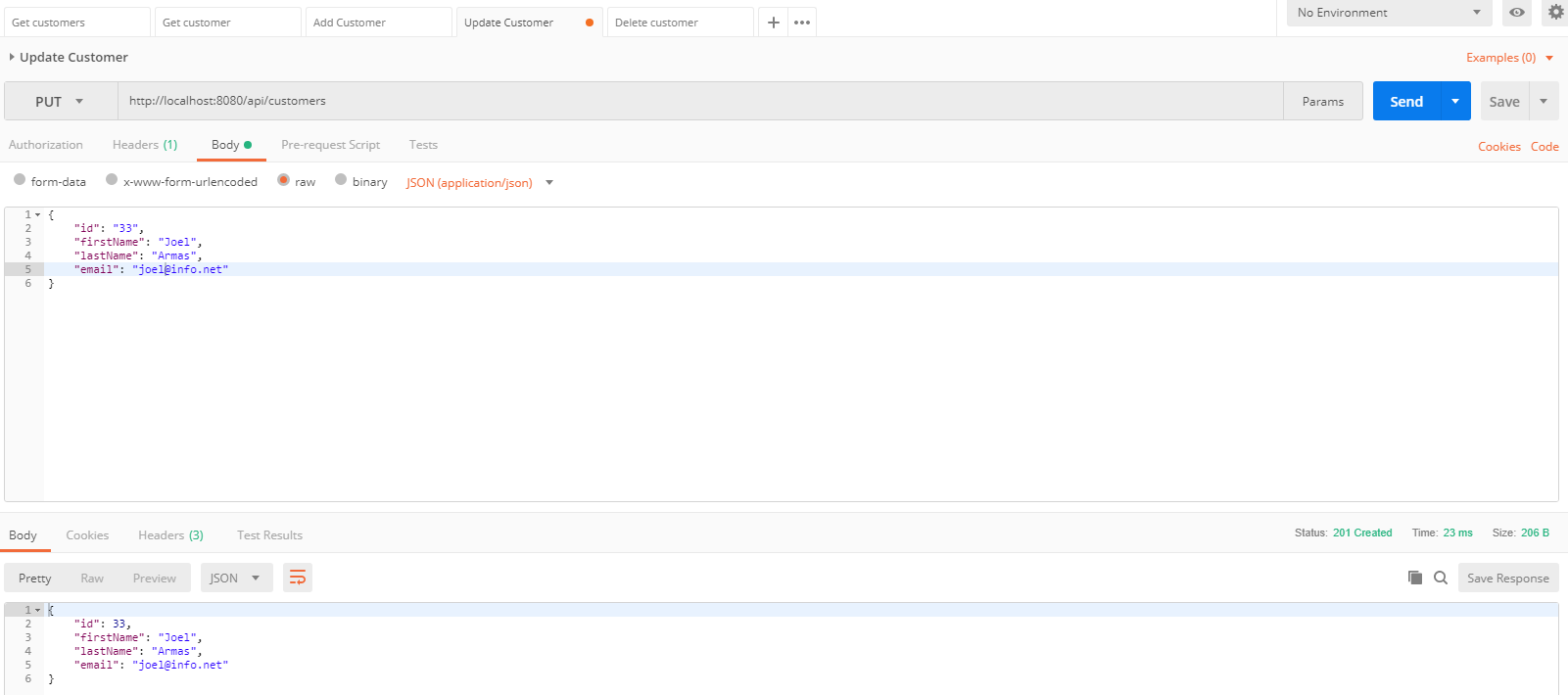Viewport: 1568px width, 695px height.
Task: Click the "lastName" line in response body
Action: point(801,651)
